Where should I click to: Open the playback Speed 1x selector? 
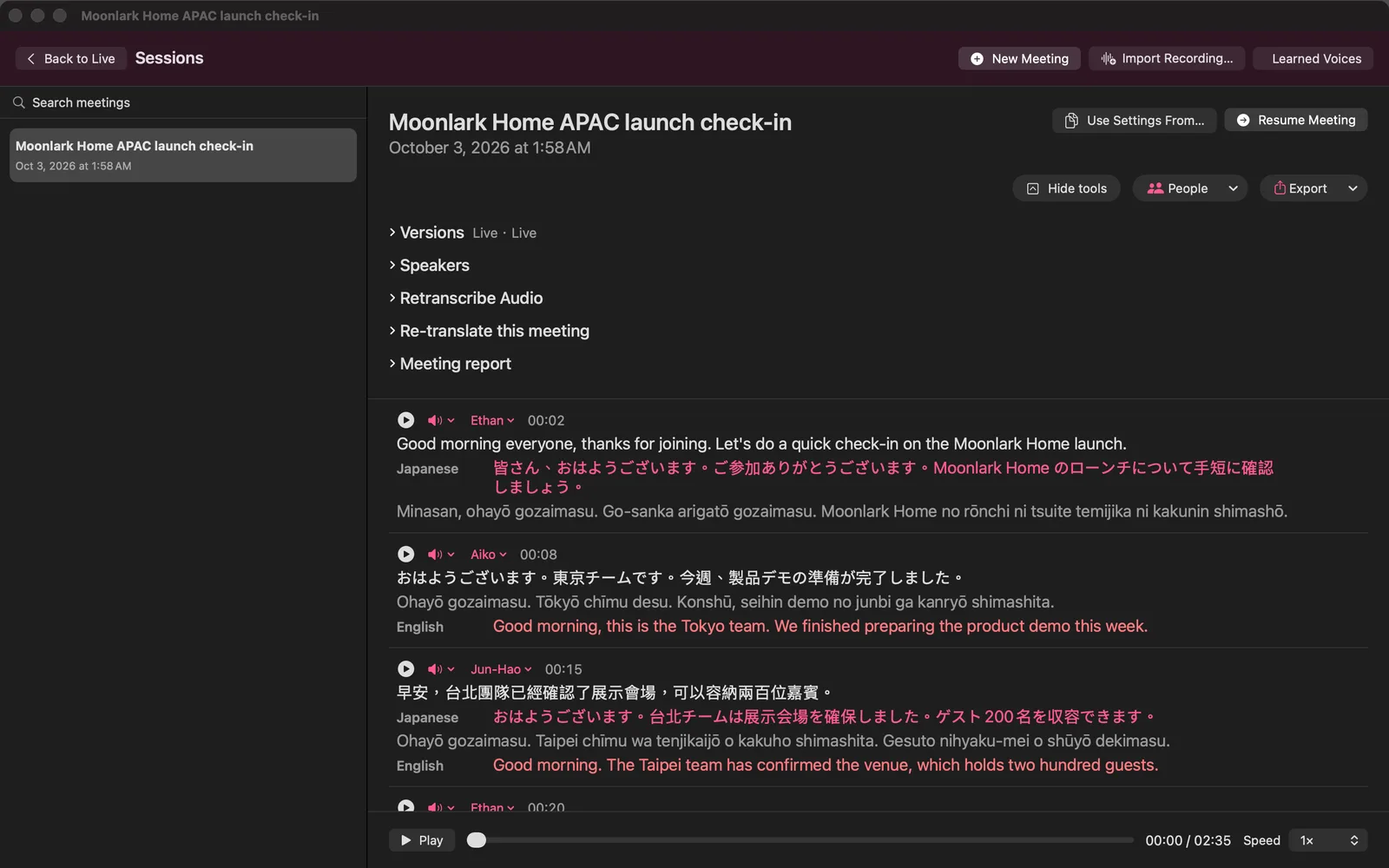point(1328,840)
